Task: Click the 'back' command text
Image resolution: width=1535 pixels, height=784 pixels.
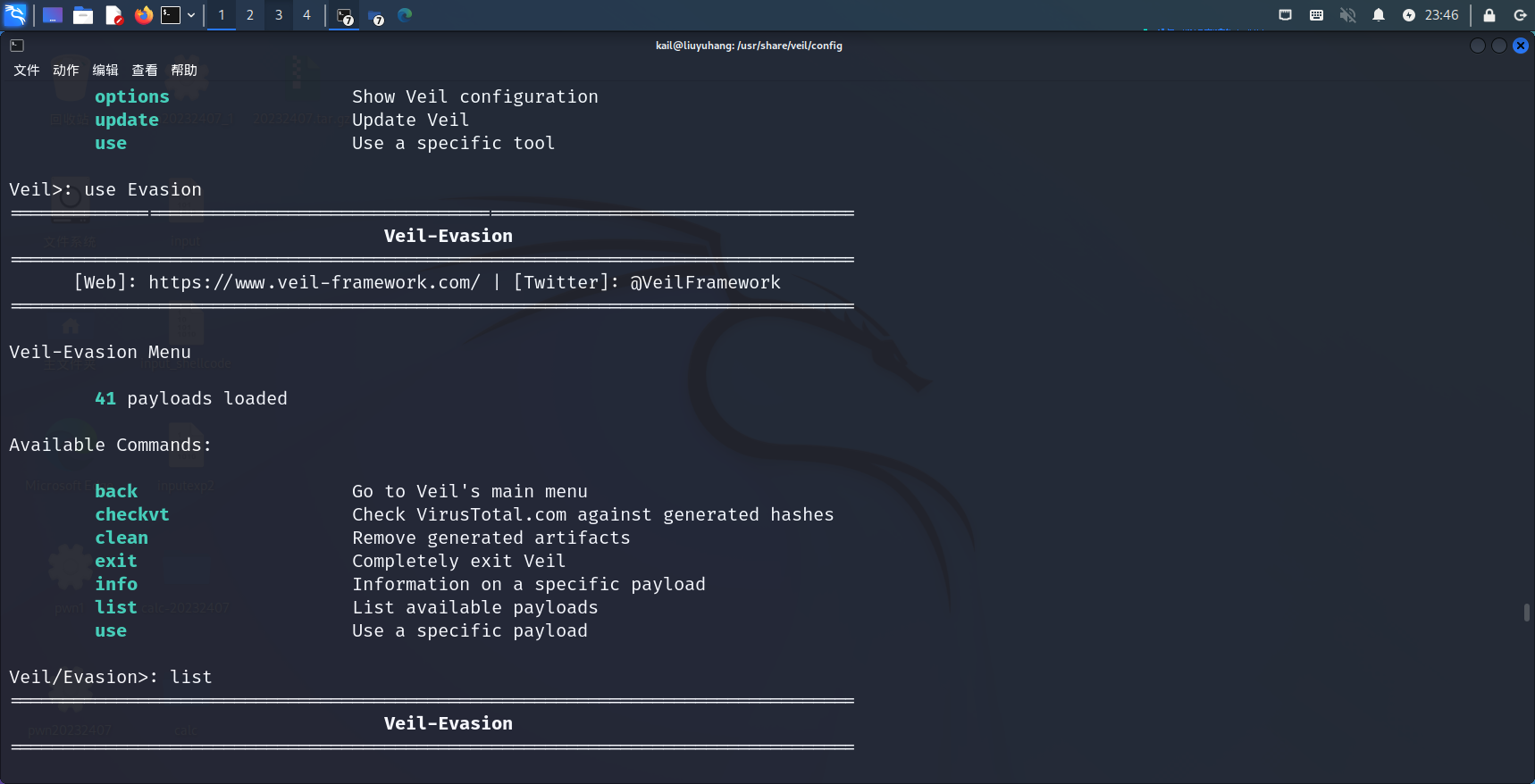Action: point(116,491)
